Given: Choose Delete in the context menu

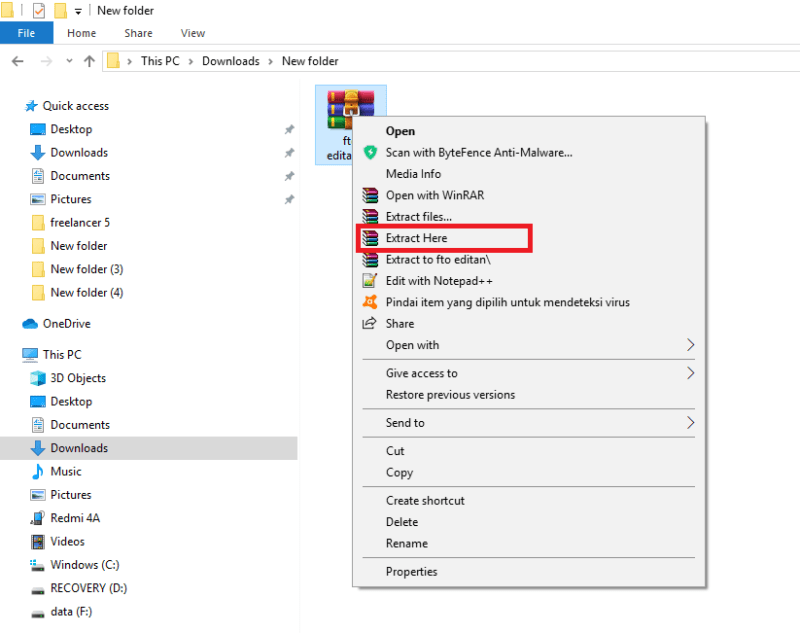Looking at the screenshot, I should pyautogui.click(x=529, y=522).
